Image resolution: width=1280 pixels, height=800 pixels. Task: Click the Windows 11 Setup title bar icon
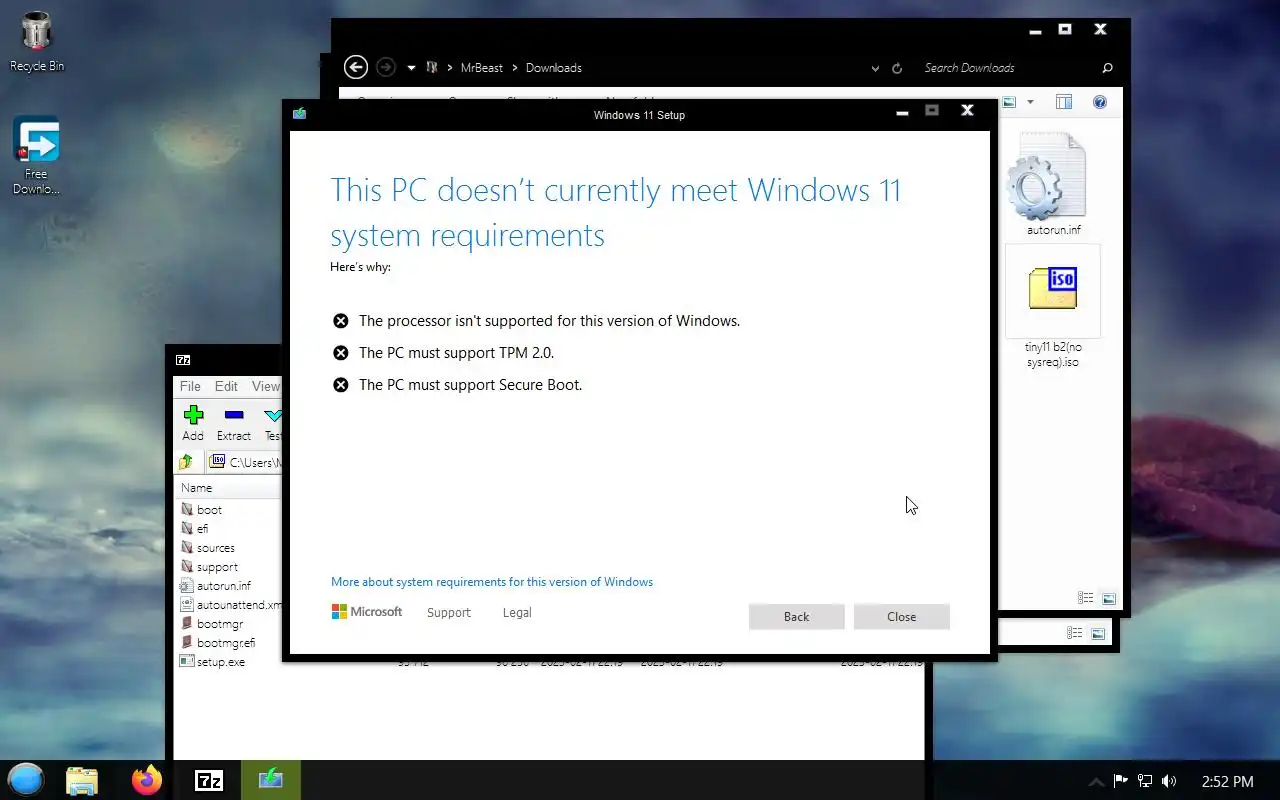click(x=299, y=113)
